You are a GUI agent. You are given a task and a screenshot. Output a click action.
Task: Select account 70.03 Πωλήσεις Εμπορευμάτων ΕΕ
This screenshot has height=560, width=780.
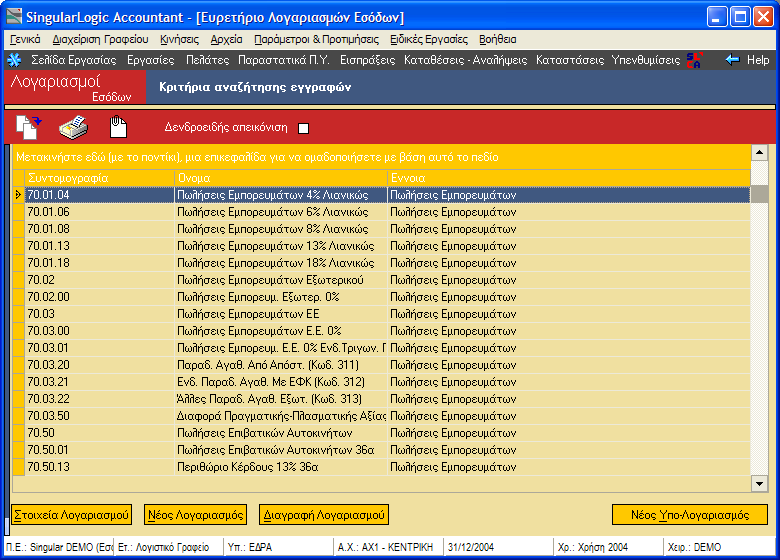(x=382, y=314)
